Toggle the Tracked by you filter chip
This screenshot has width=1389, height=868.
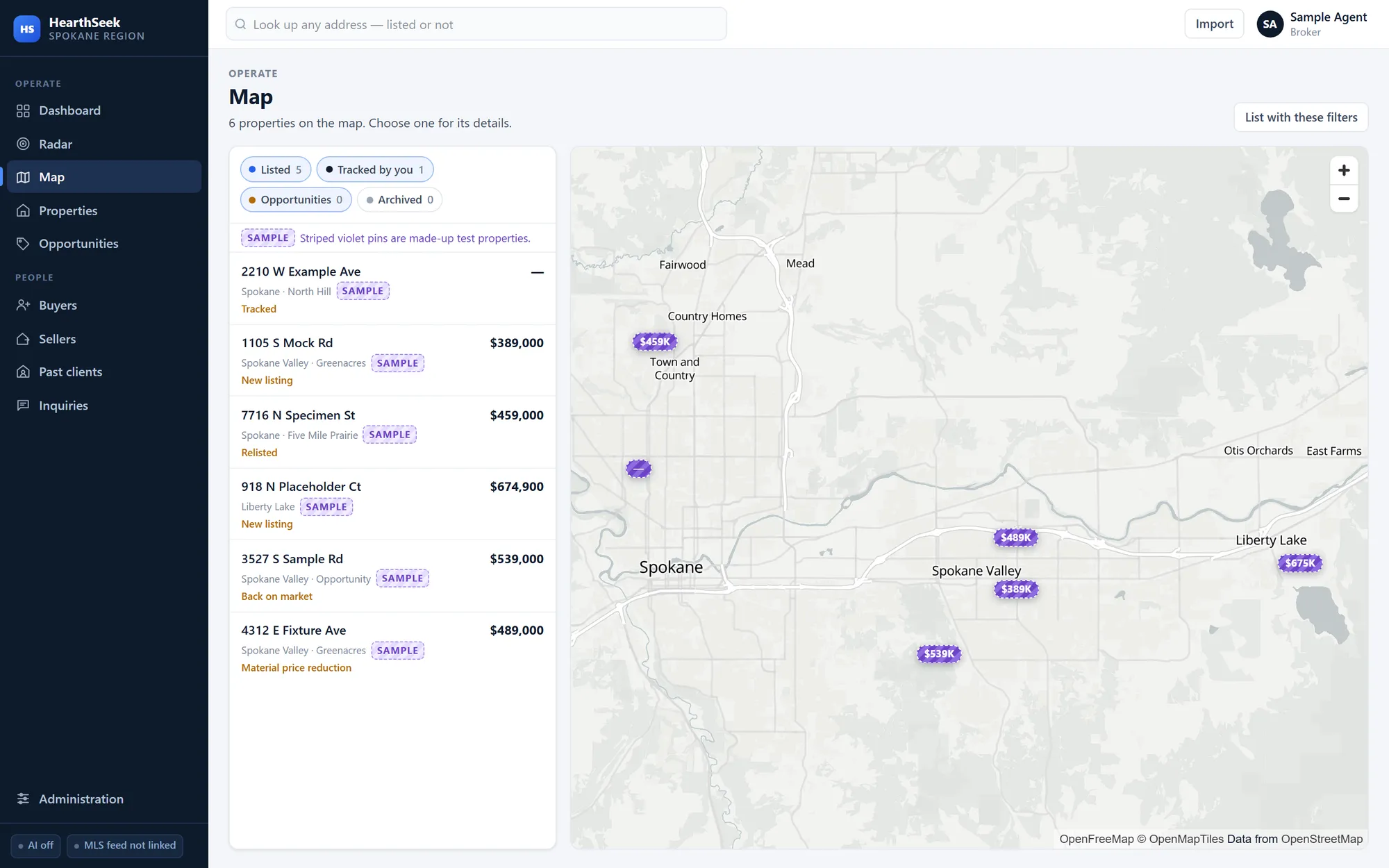(x=375, y=170)
